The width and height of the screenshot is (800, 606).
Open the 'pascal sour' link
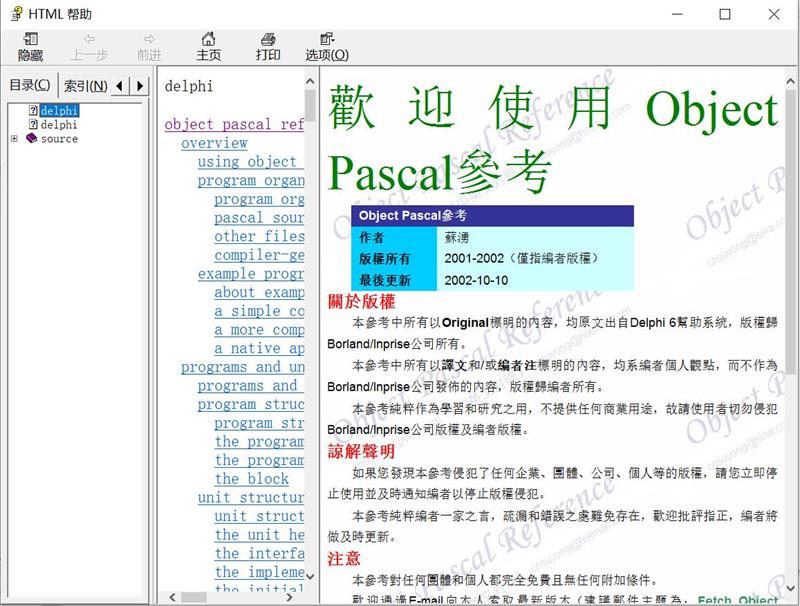(259, 218)
